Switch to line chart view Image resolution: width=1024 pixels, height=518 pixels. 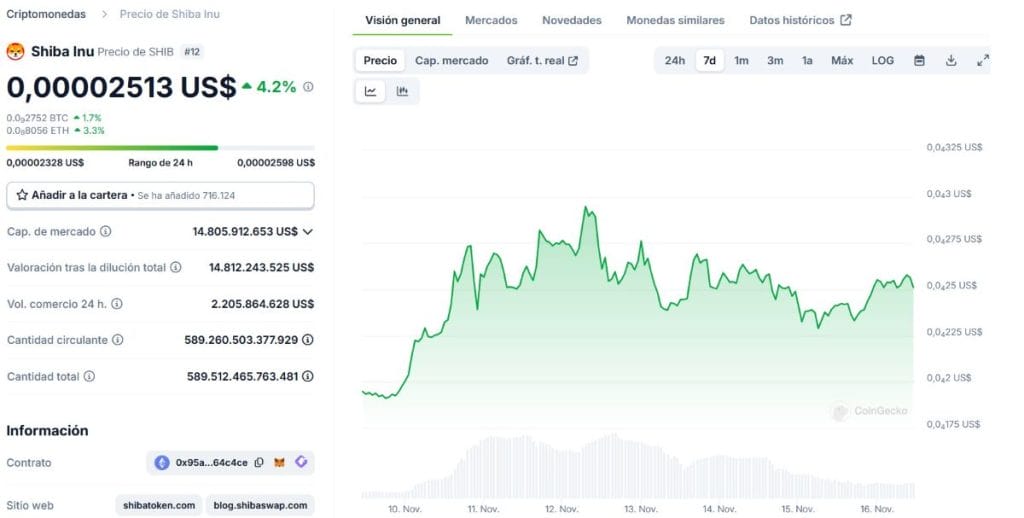click(x=370, y=91)
